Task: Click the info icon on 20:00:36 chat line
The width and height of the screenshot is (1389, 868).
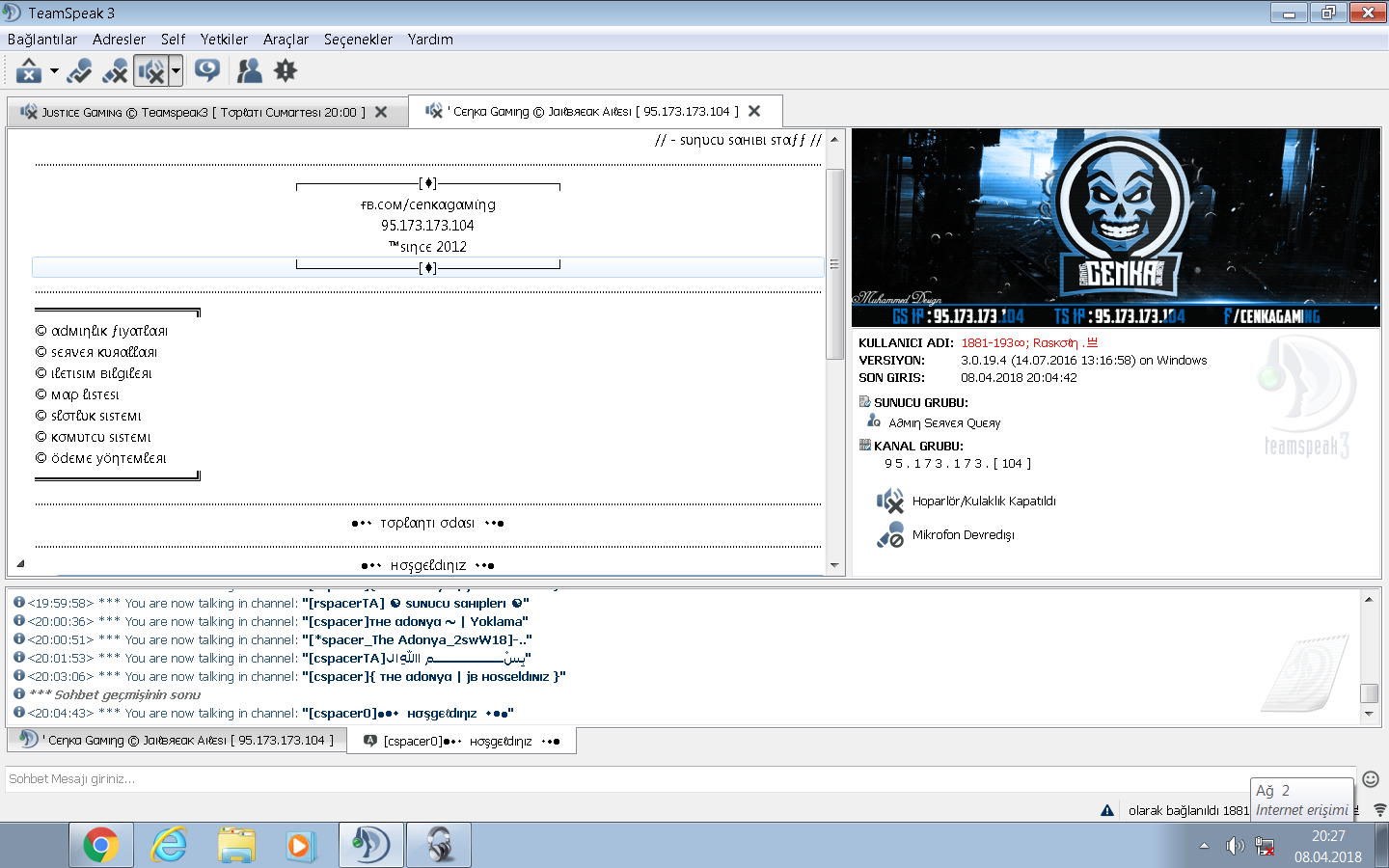Action: (18, 620)
